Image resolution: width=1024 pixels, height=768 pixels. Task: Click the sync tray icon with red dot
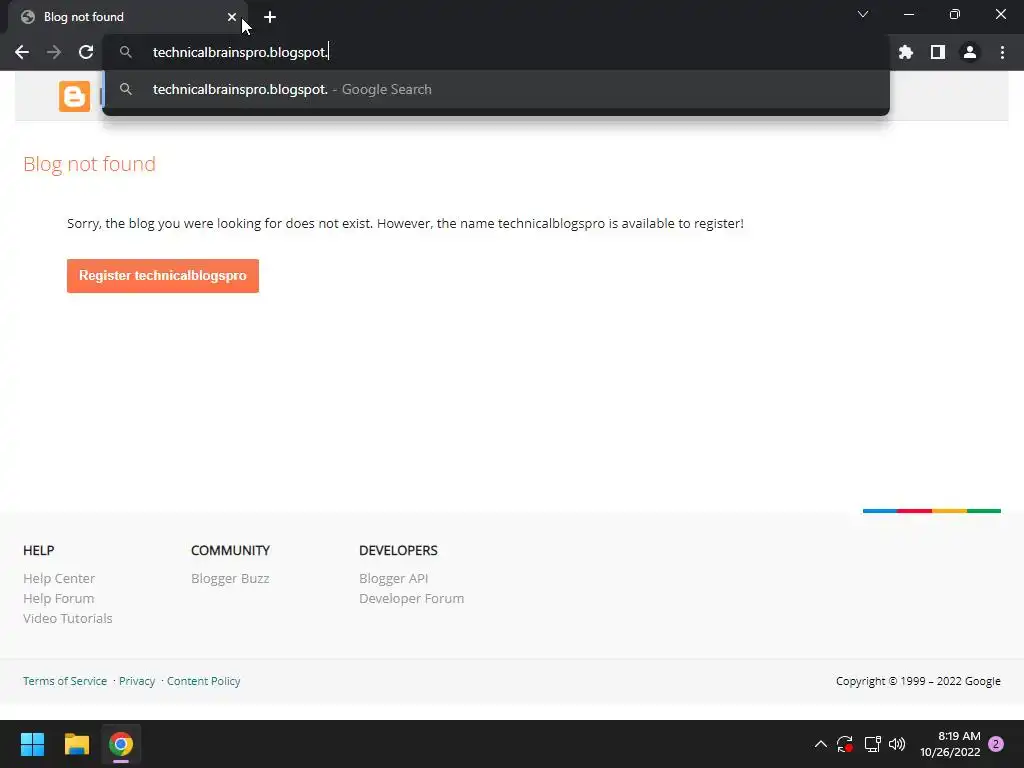point(845,744)
